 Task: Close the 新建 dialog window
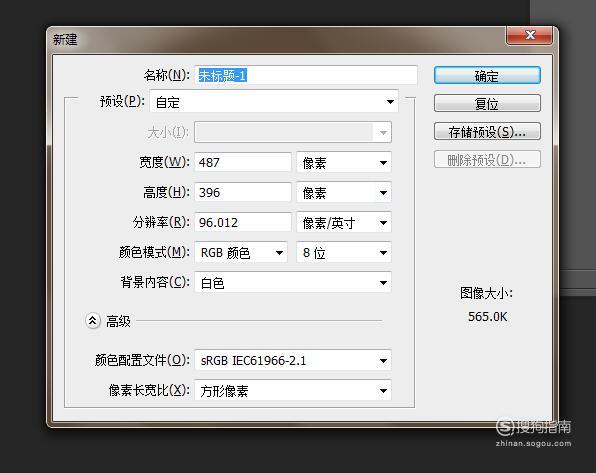(529, 35)
